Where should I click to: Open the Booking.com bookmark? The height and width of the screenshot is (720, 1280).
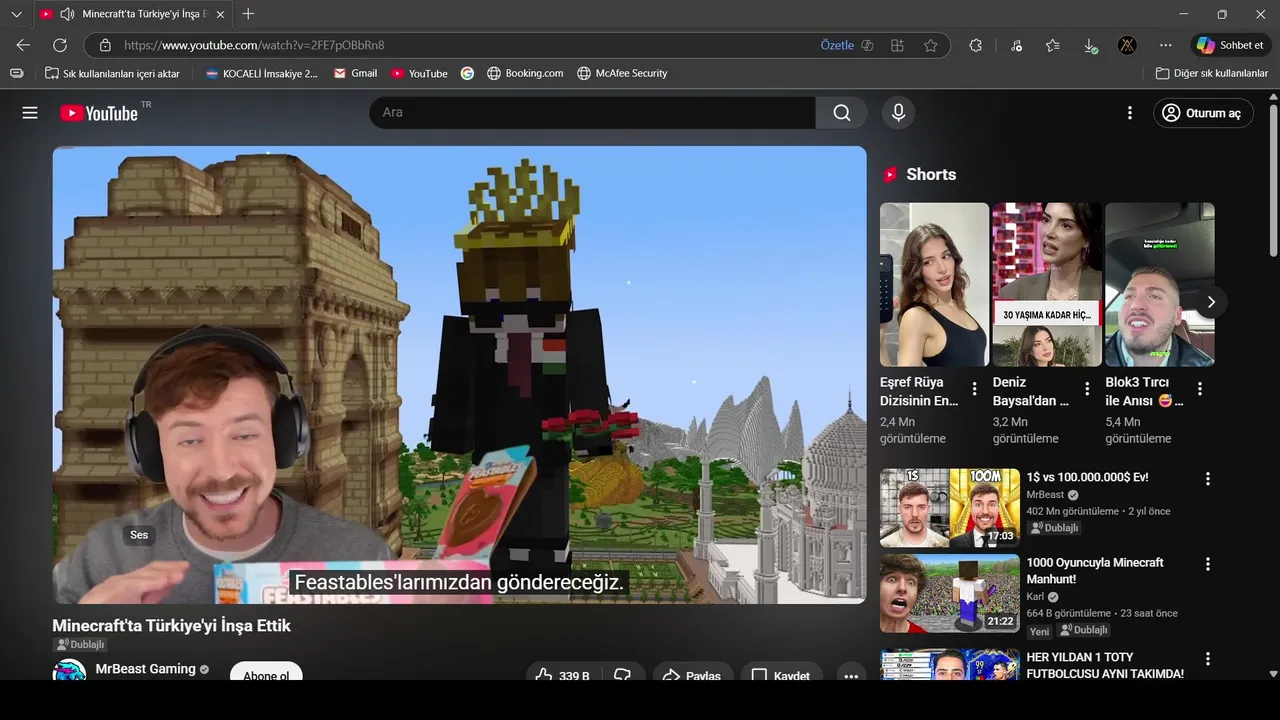pyautogui.click(x=525, y=73)
